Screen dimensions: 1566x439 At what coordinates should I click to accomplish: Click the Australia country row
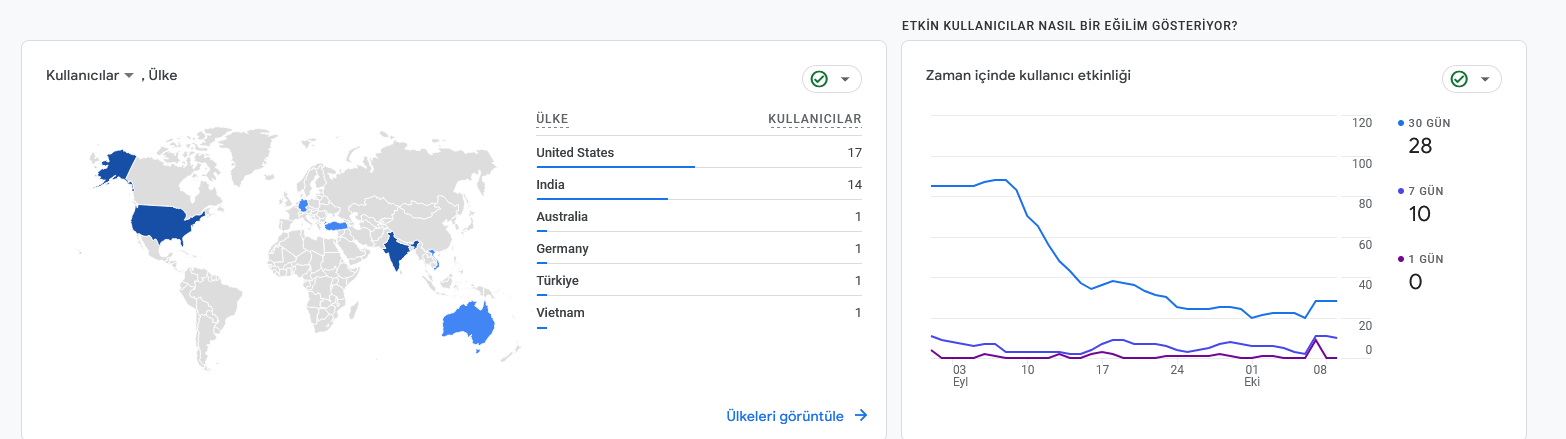pos(699,216)
